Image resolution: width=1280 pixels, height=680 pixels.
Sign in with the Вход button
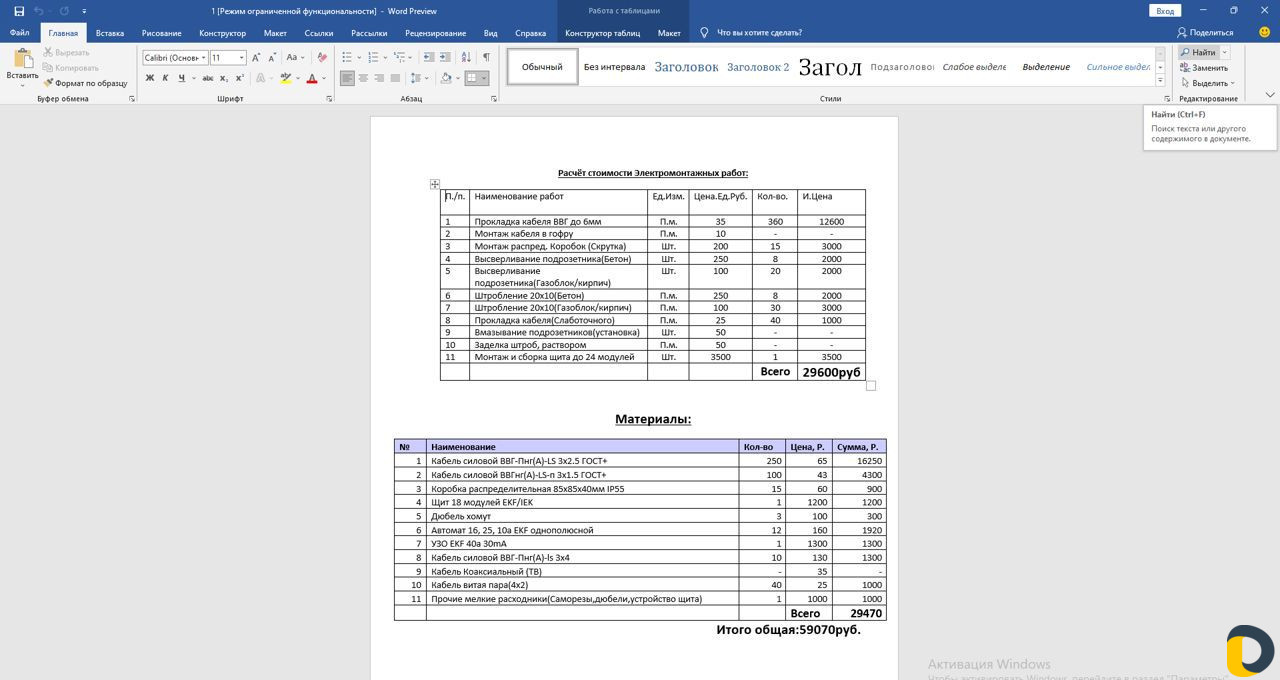click(1165, 11)
